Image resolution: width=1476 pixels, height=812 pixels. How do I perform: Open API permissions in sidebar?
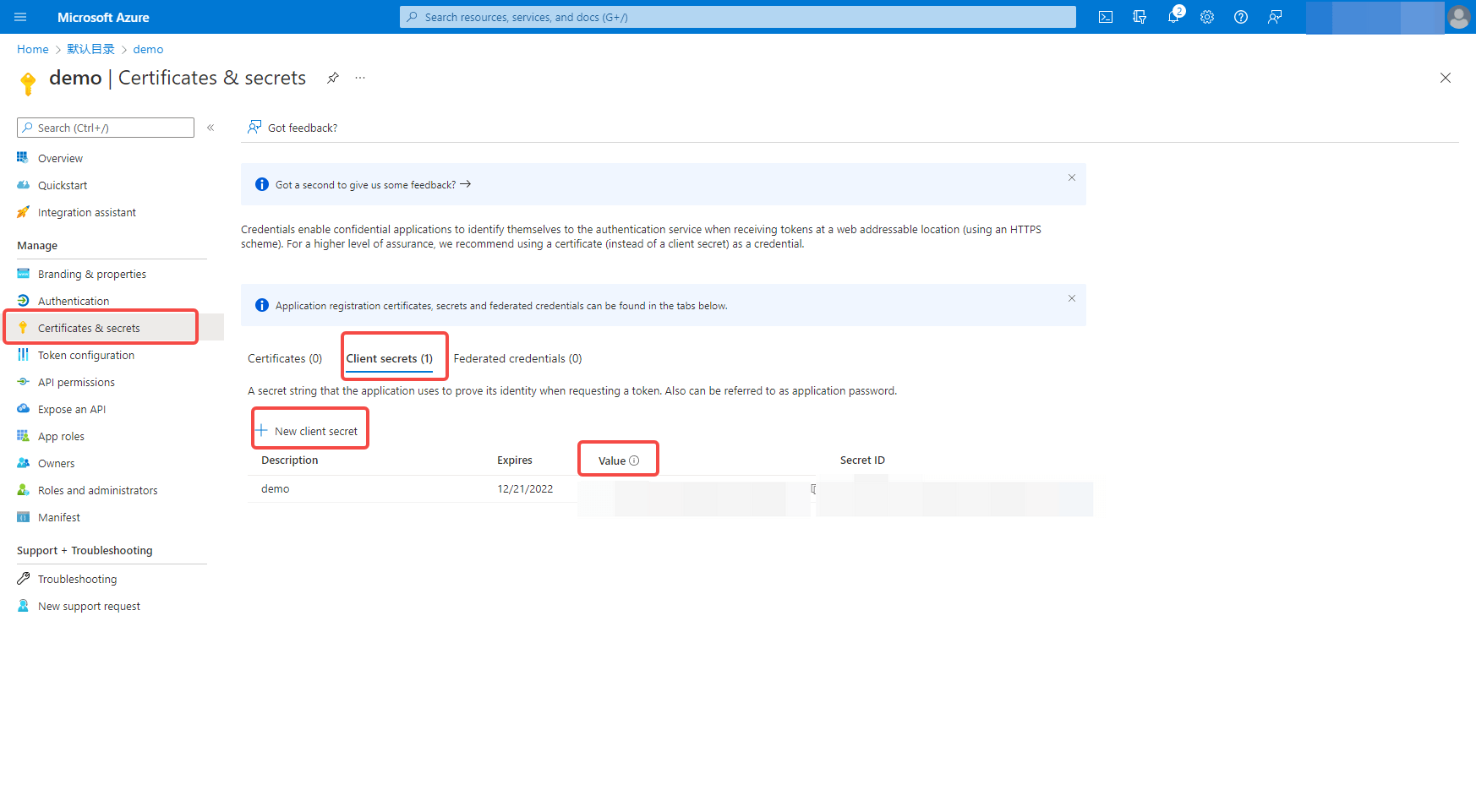(76, 382)
